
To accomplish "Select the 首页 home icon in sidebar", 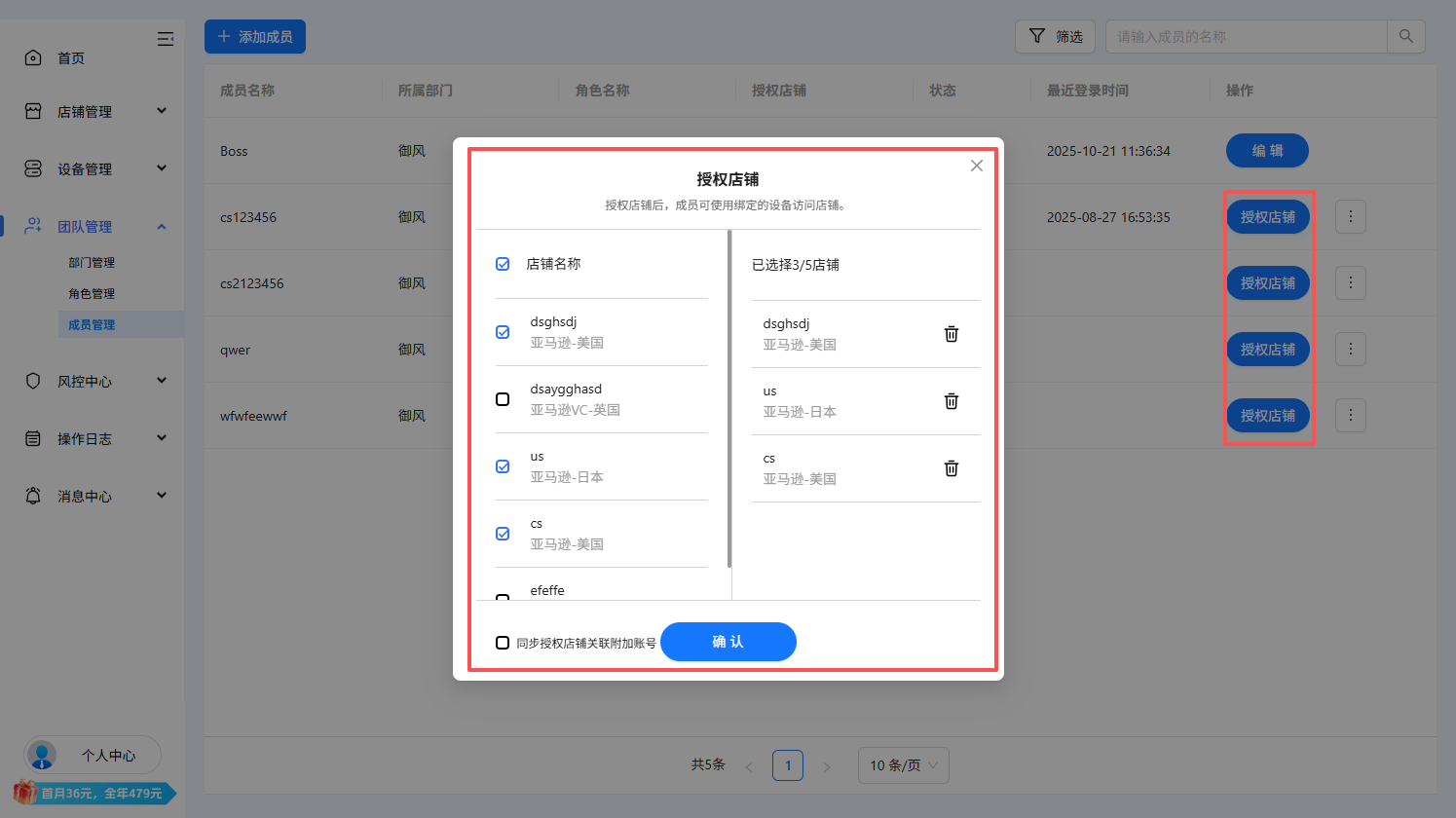I will coord(33,56).
